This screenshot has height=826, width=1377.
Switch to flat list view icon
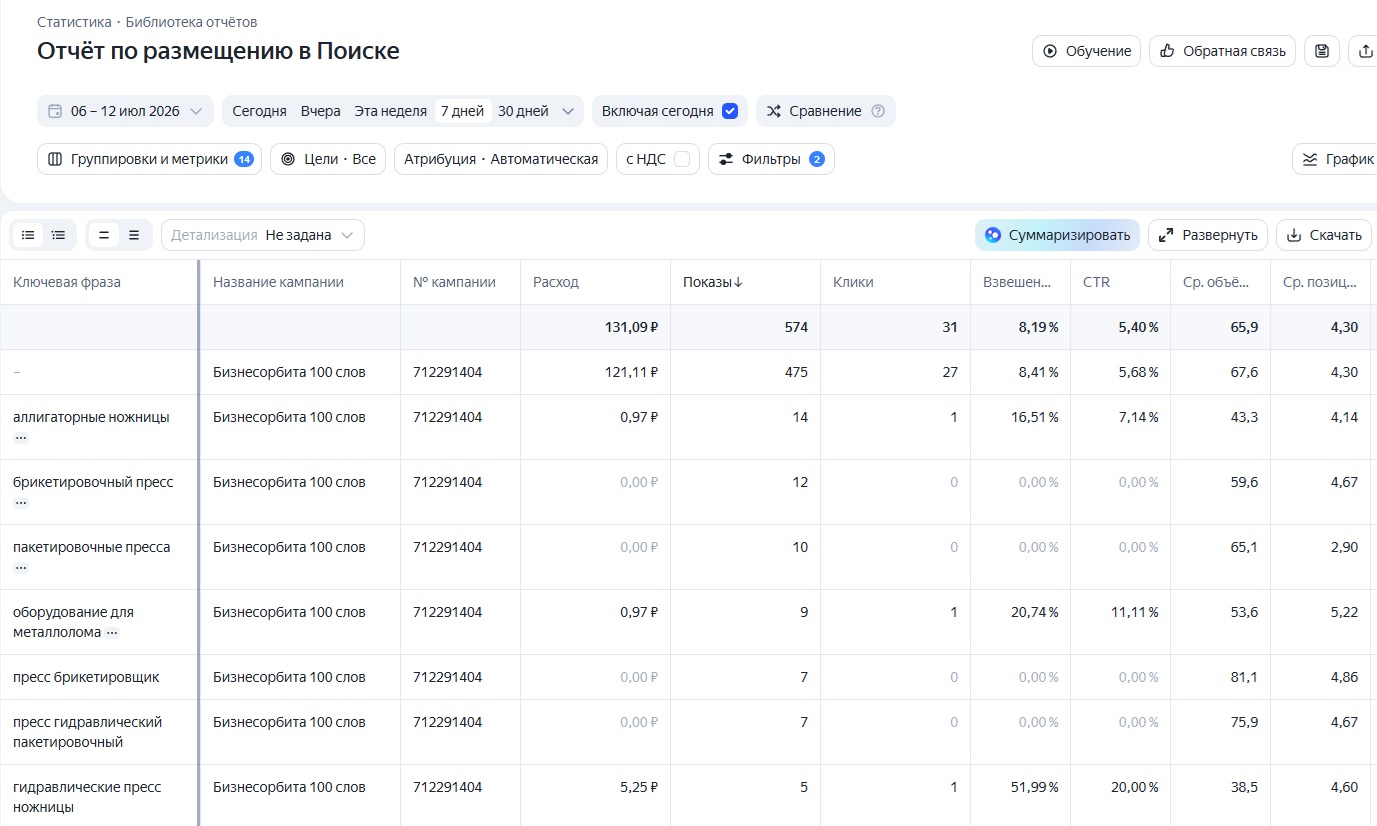coord(28,235)
